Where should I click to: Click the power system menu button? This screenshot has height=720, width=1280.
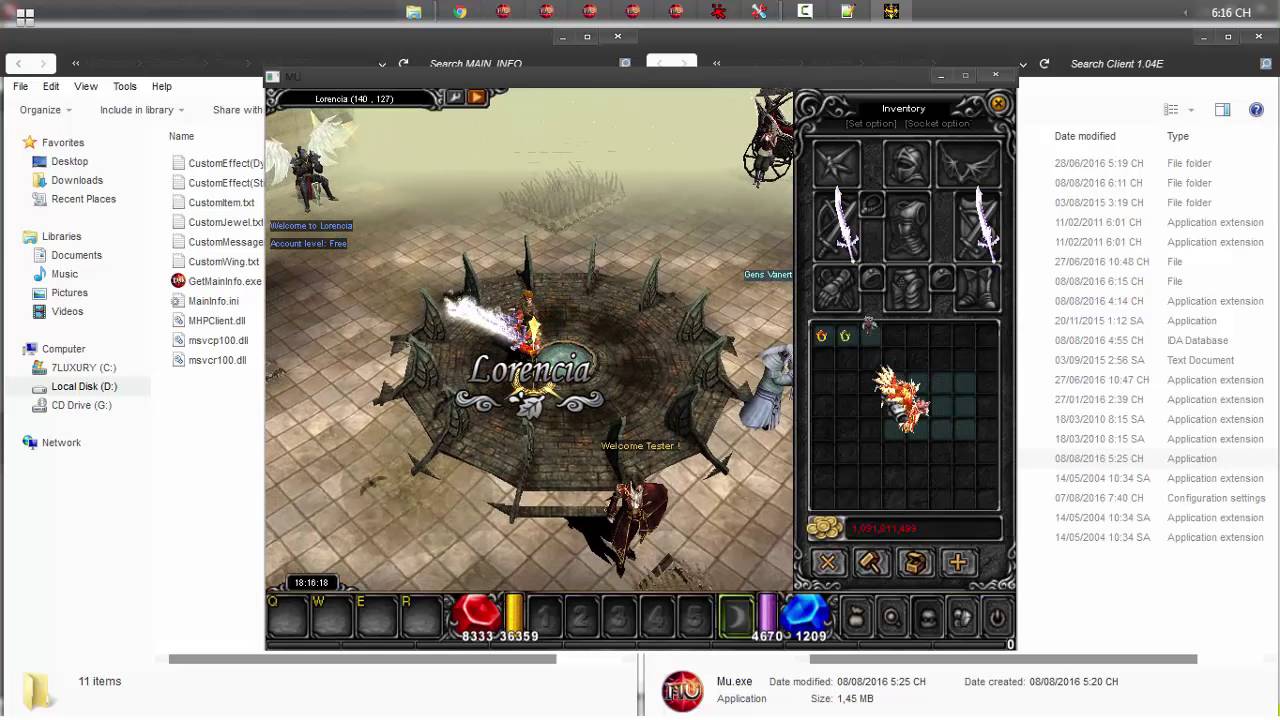(997, 618)
